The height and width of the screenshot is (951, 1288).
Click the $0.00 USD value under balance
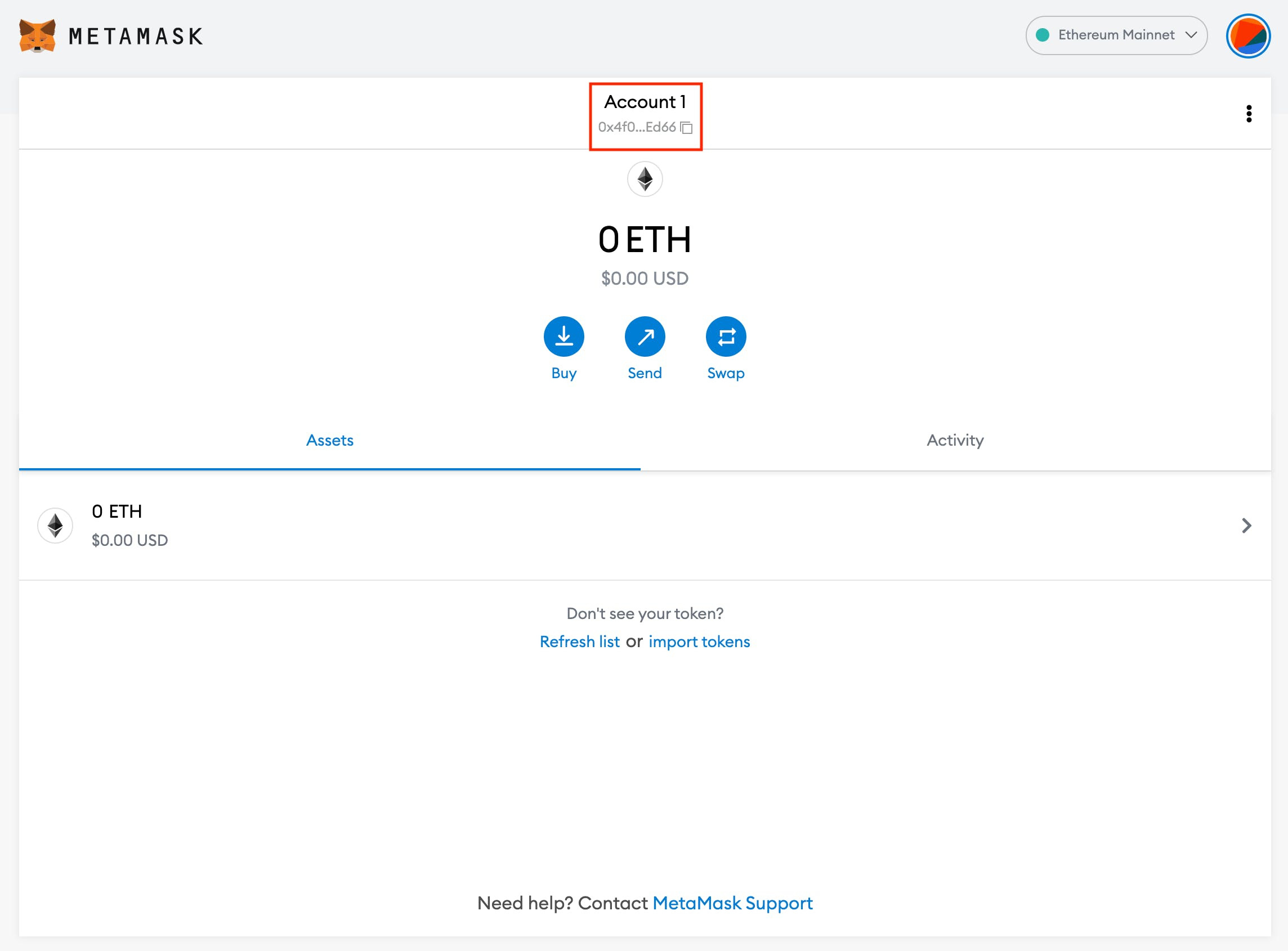[x=645, y=279]
